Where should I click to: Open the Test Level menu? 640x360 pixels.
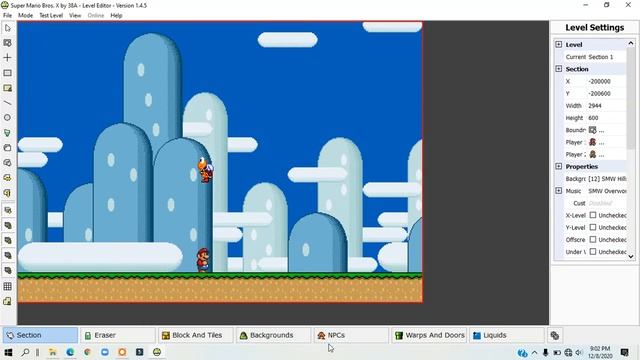pyautogui.click(x=51, y=16)
